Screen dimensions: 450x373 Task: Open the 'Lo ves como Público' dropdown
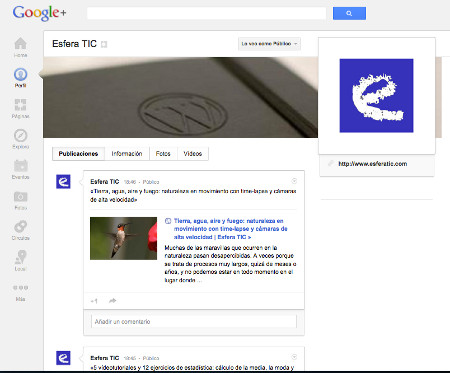[x=269, y=44]
